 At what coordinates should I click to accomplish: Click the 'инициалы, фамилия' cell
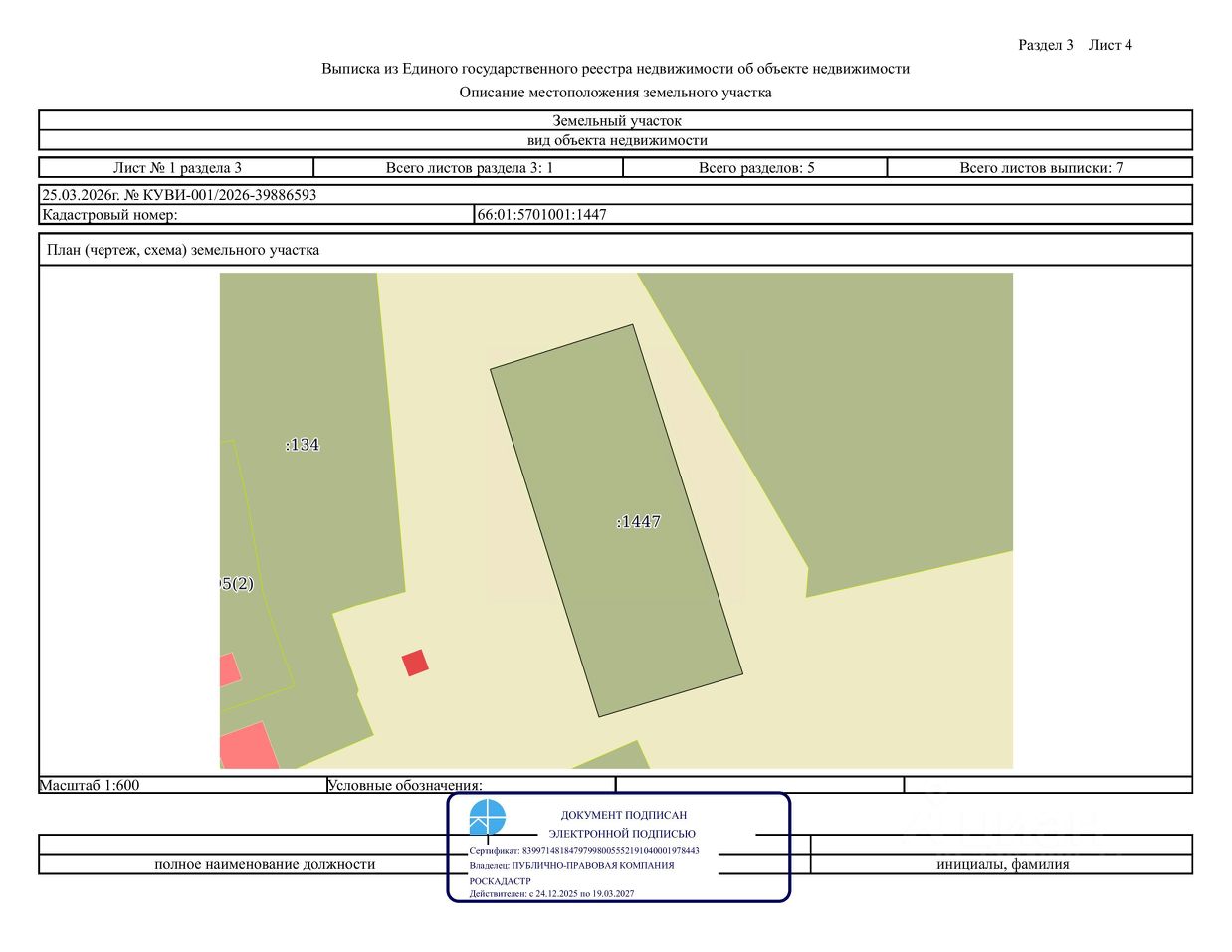[1002, 864]
